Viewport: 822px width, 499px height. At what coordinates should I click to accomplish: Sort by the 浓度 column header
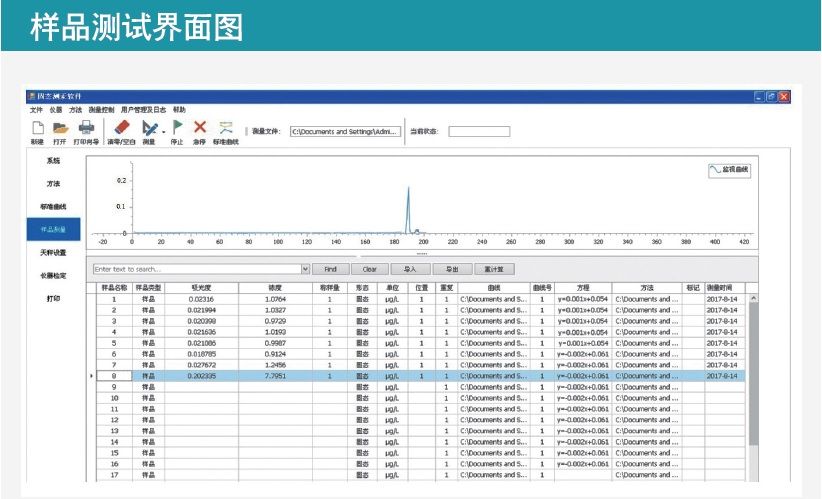[275, 288]
